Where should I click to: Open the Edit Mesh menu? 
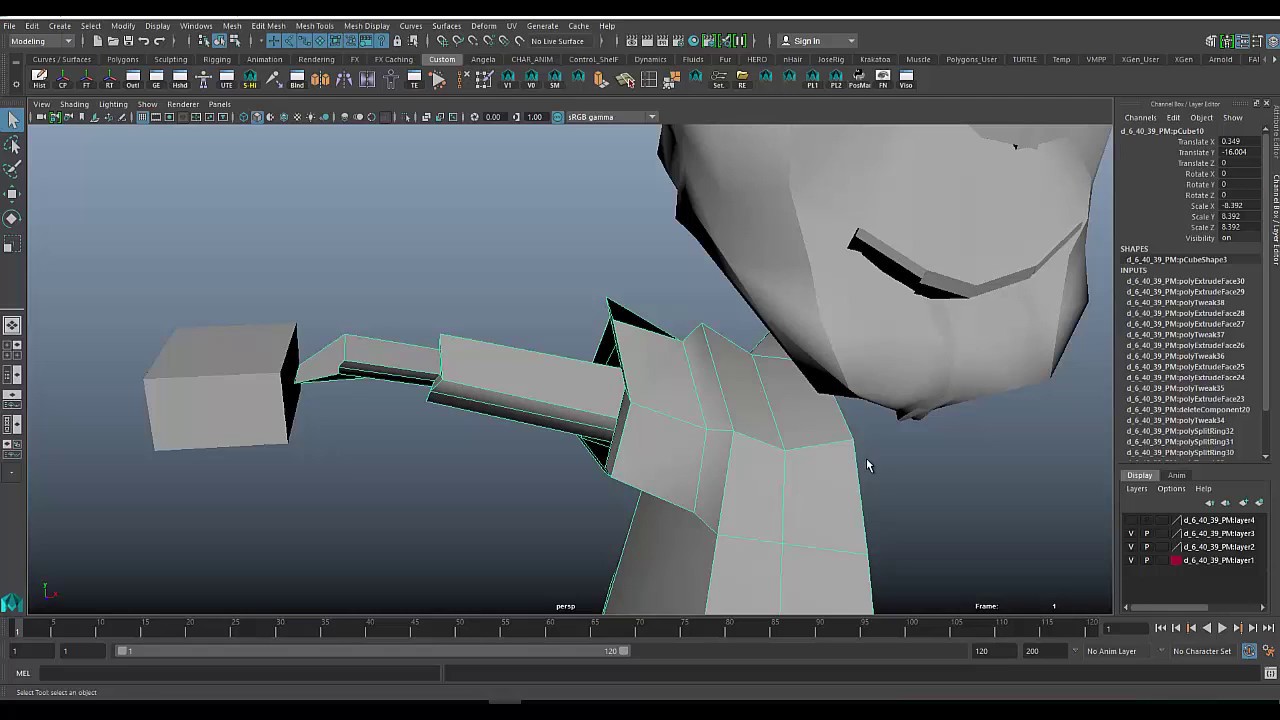tap(268, 26)
